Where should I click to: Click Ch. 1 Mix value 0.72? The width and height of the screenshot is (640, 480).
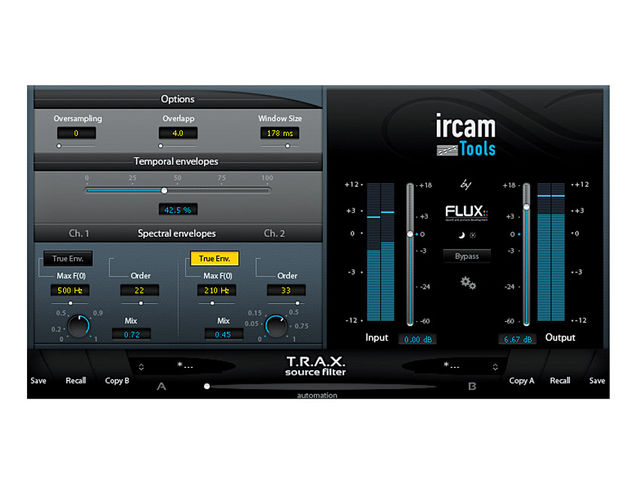click(x=131, y=334)
